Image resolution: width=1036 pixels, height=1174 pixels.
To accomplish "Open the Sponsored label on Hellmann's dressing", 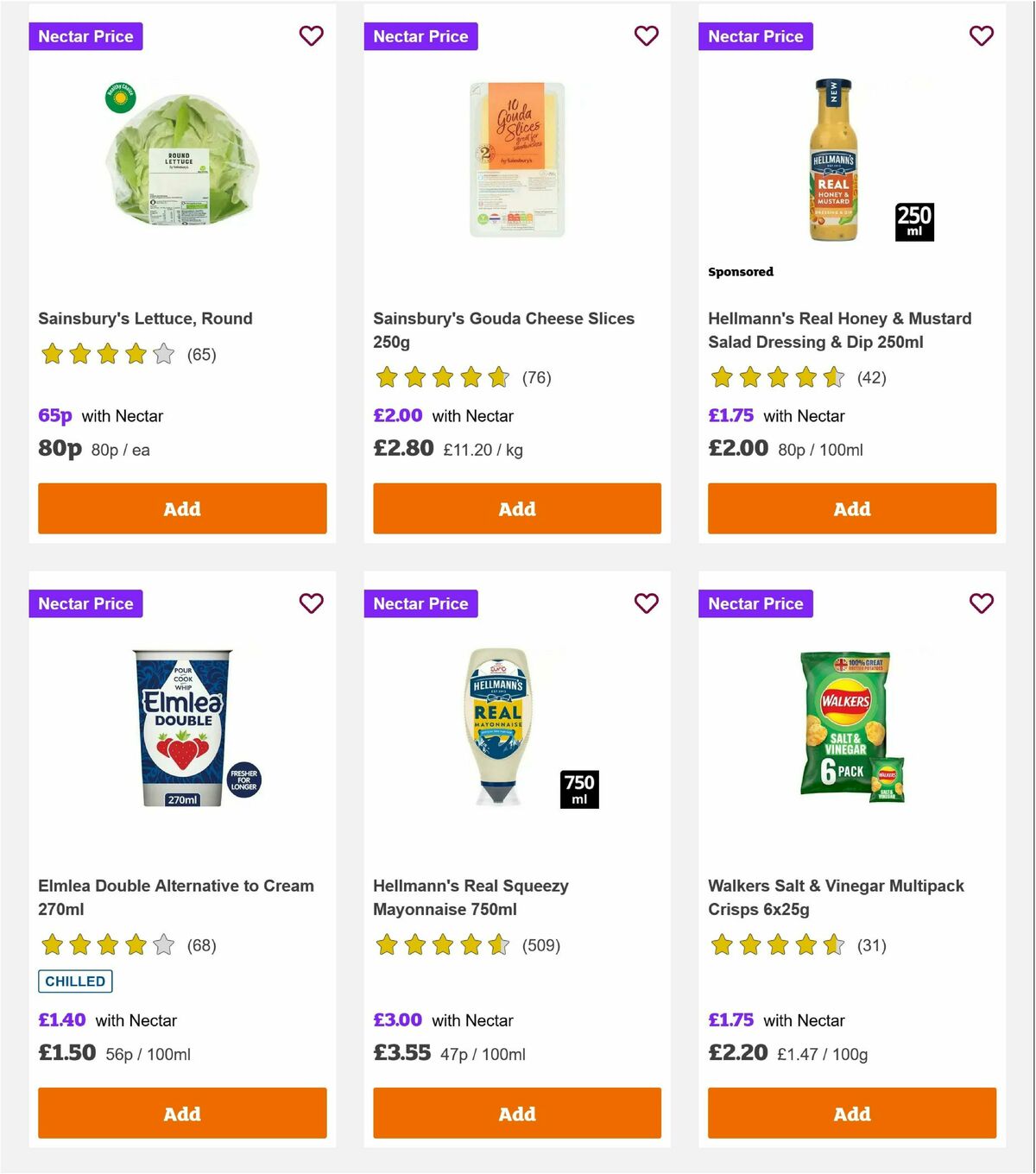I will pos(740,271).
